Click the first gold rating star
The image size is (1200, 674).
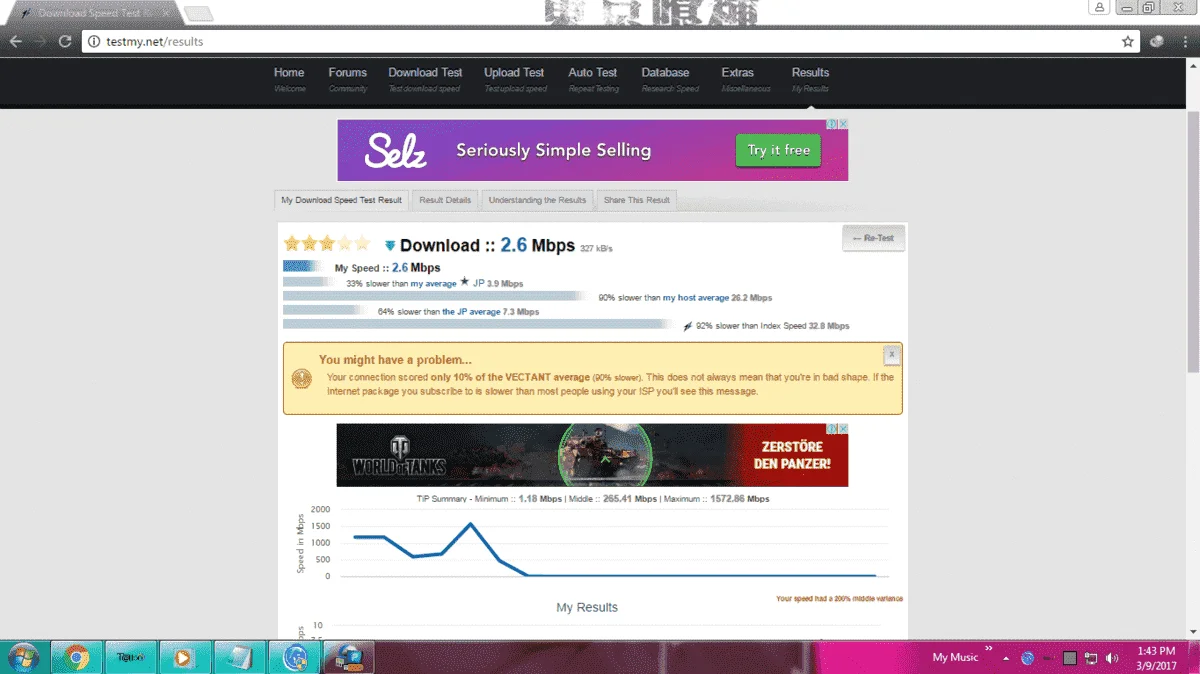[292, 243]
